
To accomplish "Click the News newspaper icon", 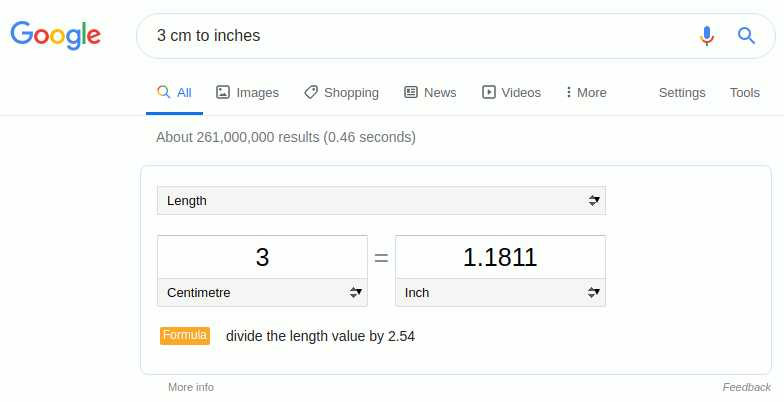I will pyautogui.click(x=411, y=92).
